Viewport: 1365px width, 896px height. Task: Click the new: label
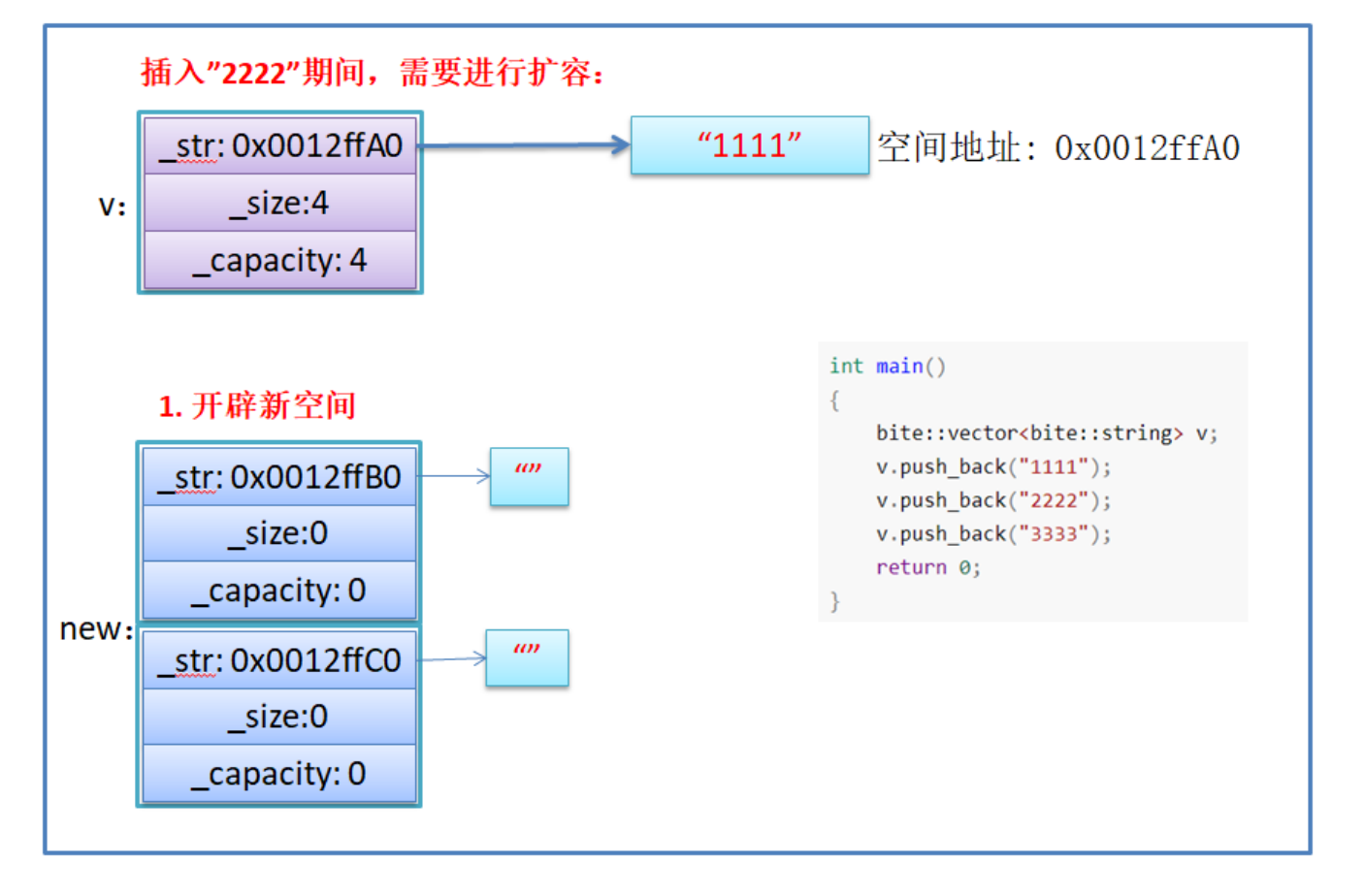point(96,629)
